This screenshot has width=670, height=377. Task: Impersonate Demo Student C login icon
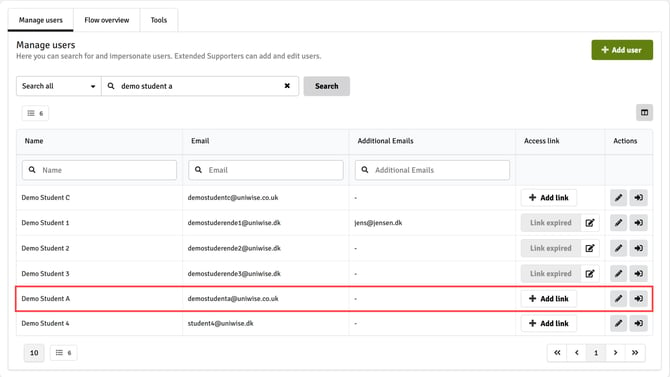[x=638, y=197]
